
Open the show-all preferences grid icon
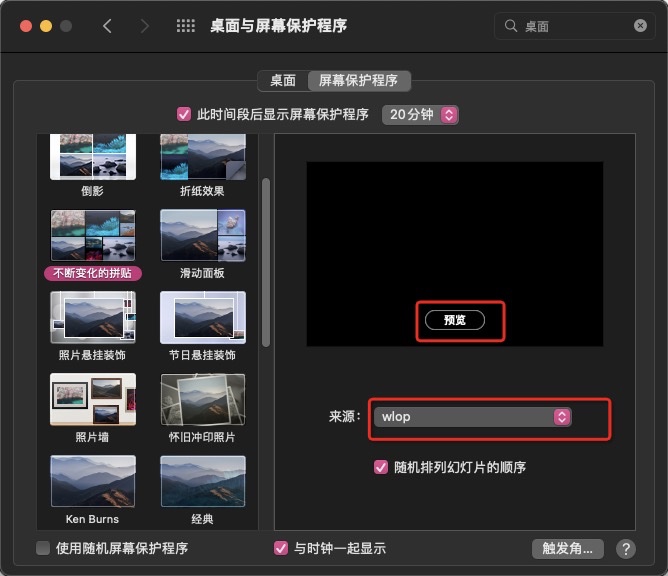(x=185, y=26)
